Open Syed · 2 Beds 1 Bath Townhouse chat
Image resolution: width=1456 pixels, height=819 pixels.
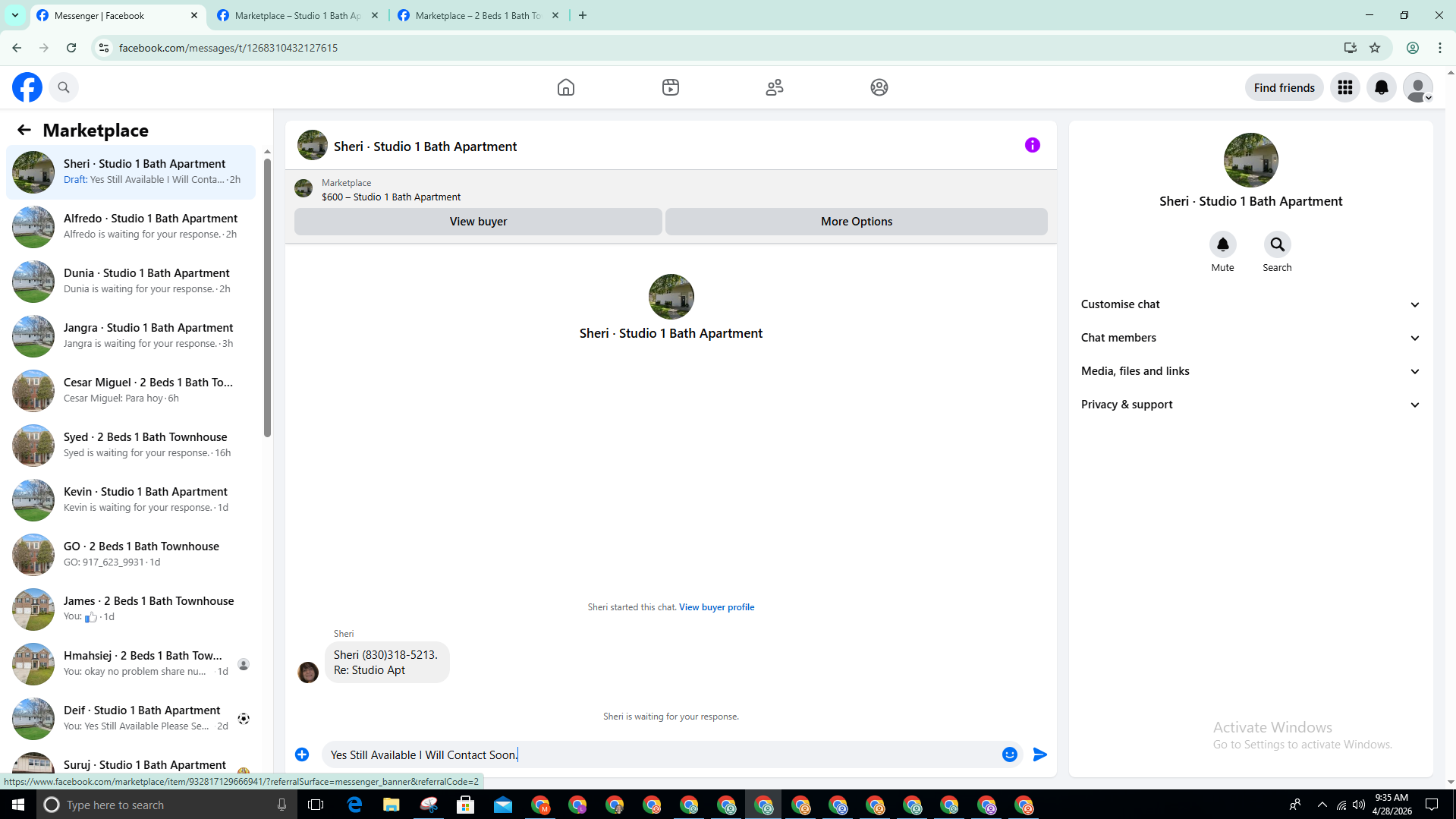point(131,445)
